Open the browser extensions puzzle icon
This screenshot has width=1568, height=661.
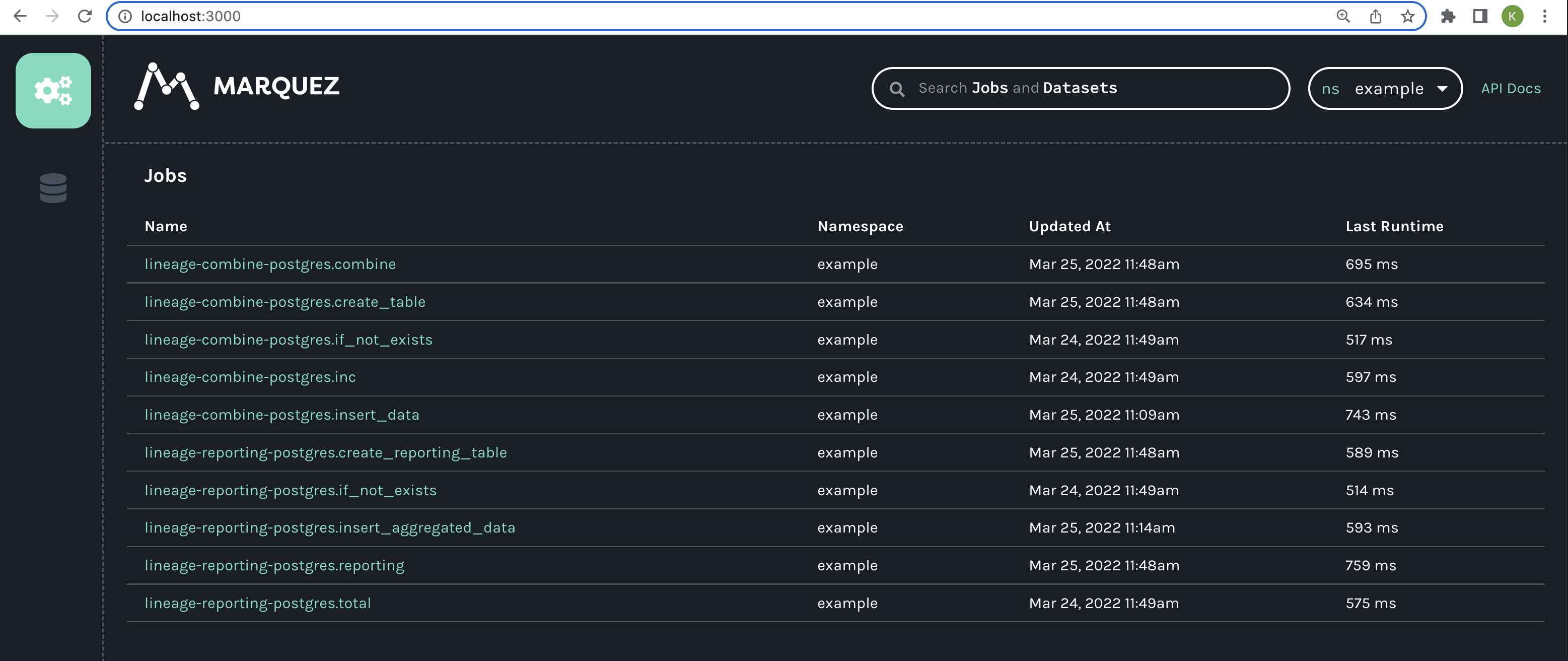click(x=1449, y=17)
